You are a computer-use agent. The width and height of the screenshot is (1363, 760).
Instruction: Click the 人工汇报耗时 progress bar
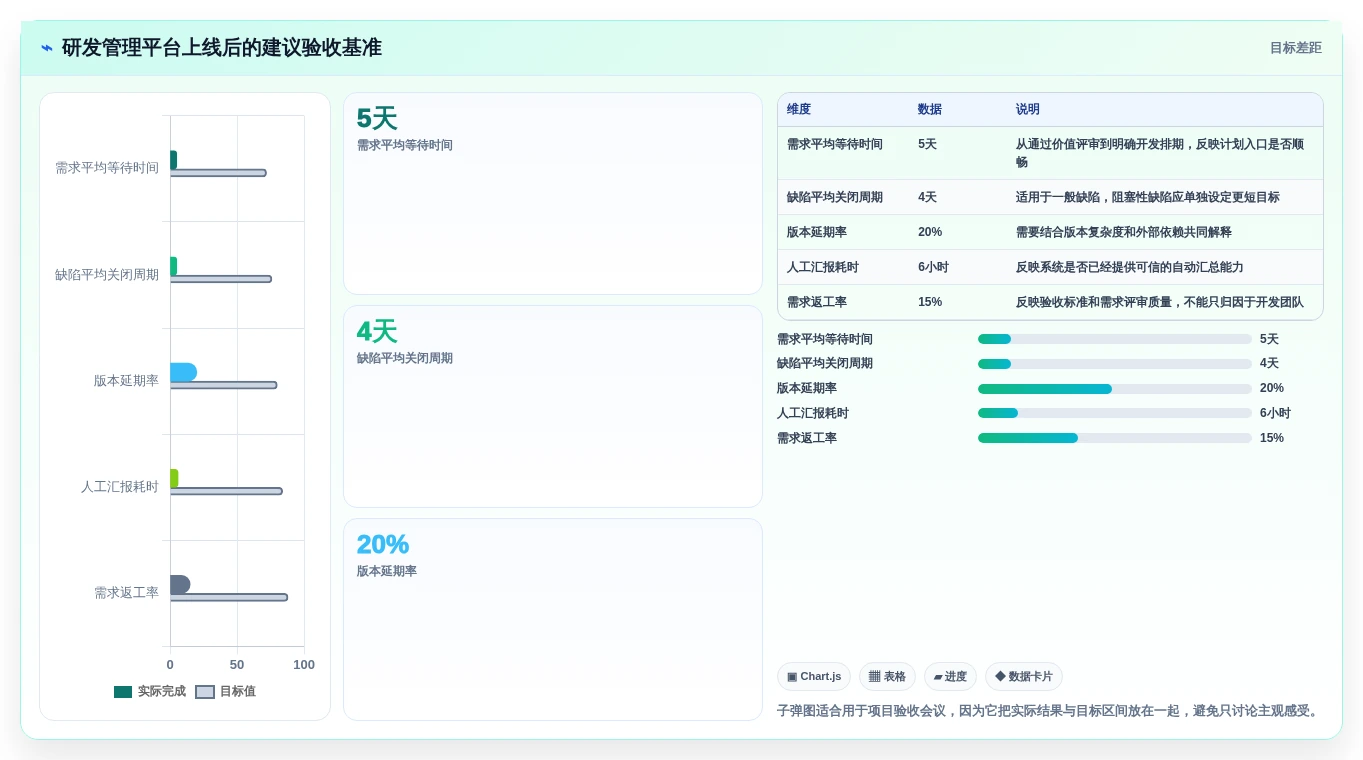pos(1115,413)
